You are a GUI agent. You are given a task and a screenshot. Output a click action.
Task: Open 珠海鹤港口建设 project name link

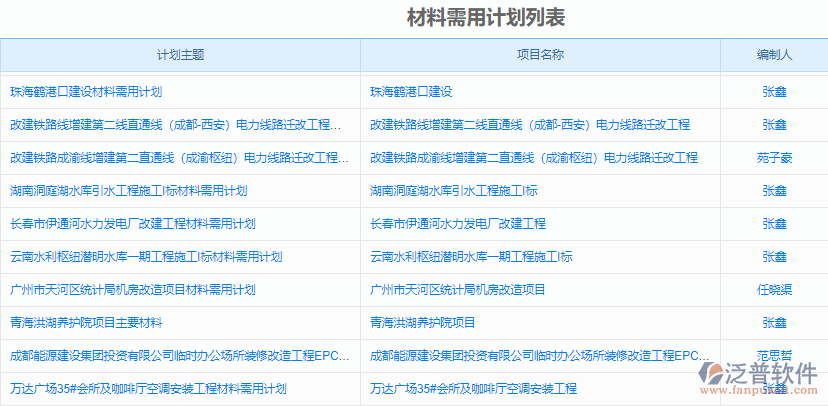[411, 92]
